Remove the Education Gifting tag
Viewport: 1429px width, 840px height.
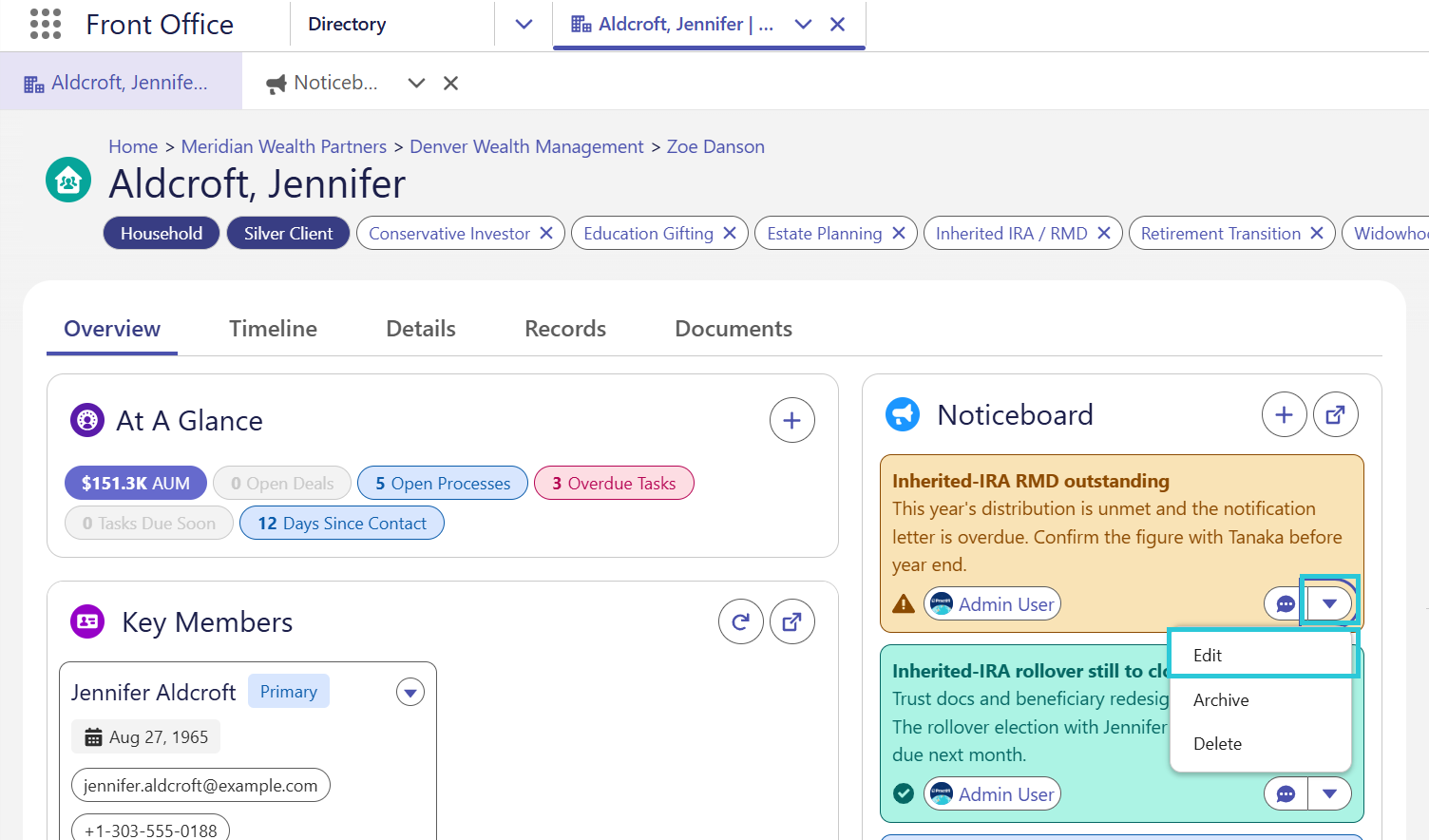(x=730, y=233)
